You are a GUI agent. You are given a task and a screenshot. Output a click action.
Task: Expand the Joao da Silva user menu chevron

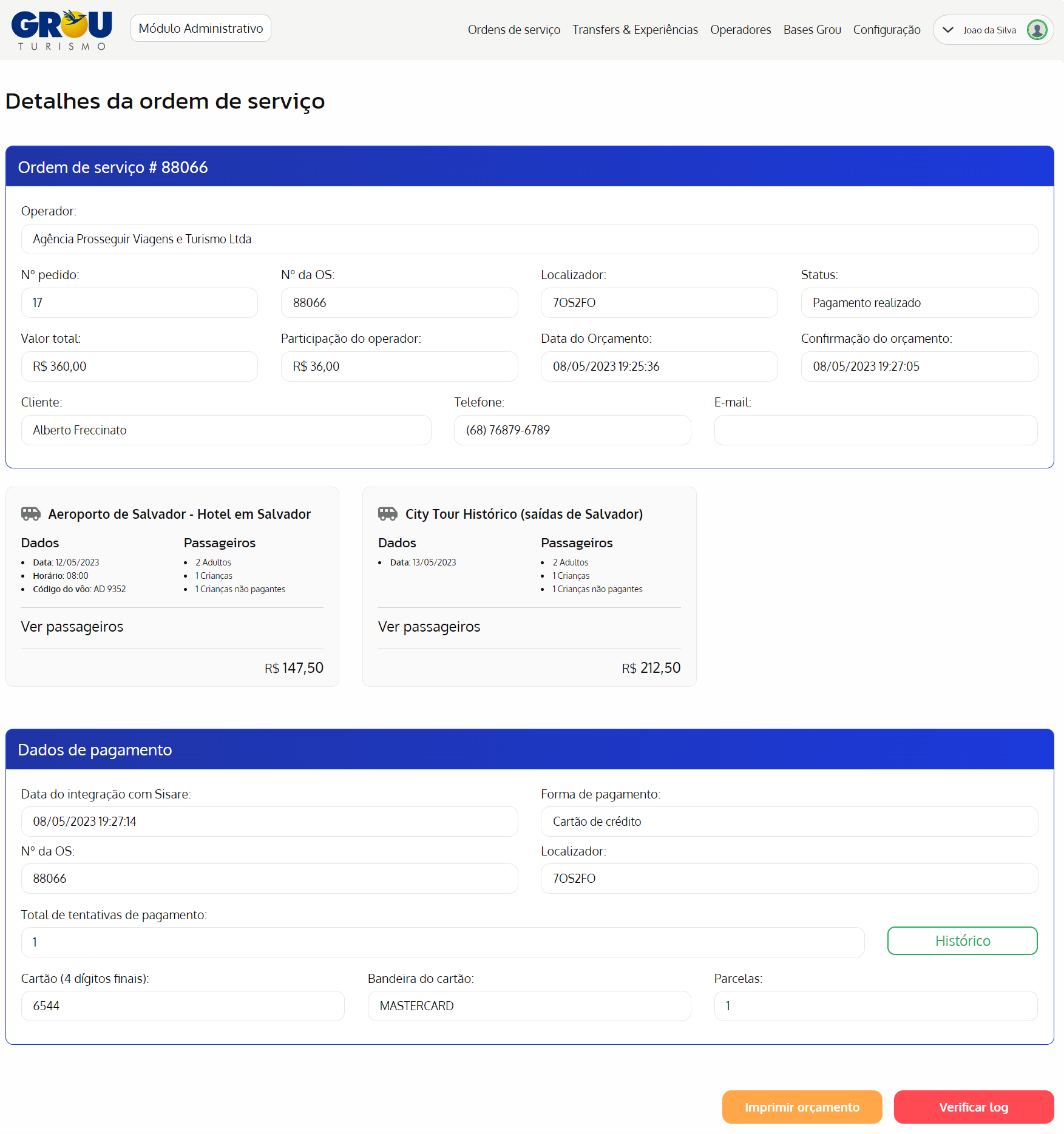pos(947,30)
